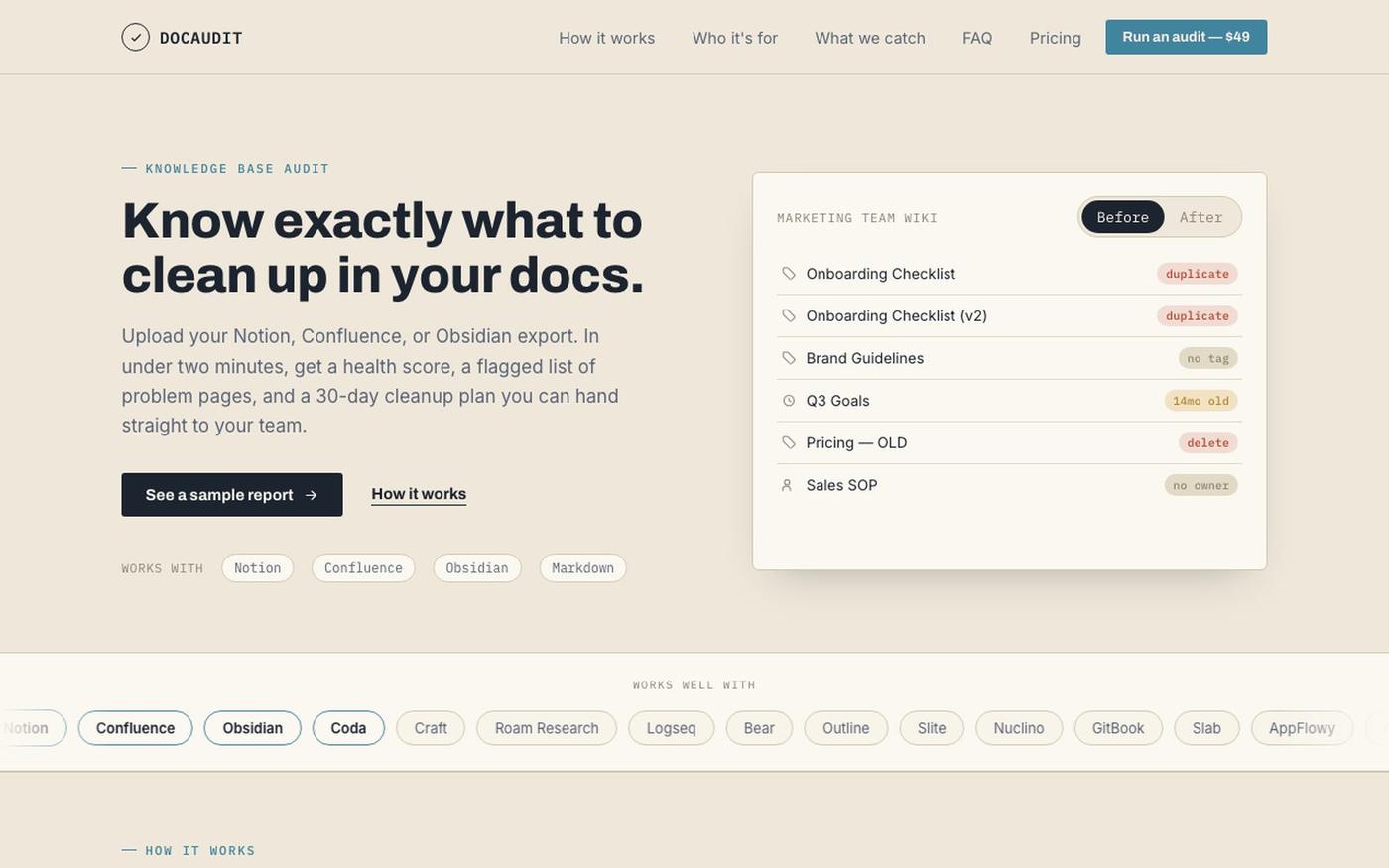1389x868 pixels.
Task: Select the Slite chip
Action: [932, 728]
